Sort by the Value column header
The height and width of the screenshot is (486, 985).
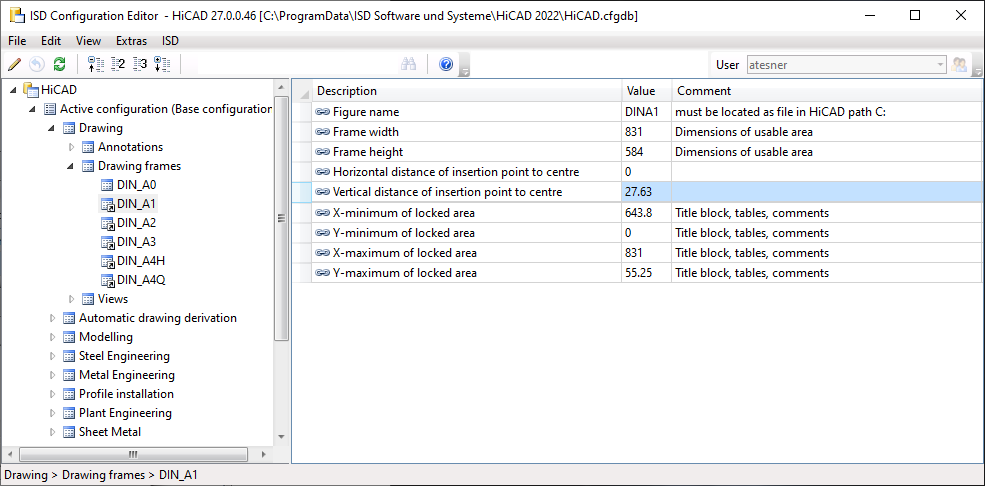pos(647,91)
